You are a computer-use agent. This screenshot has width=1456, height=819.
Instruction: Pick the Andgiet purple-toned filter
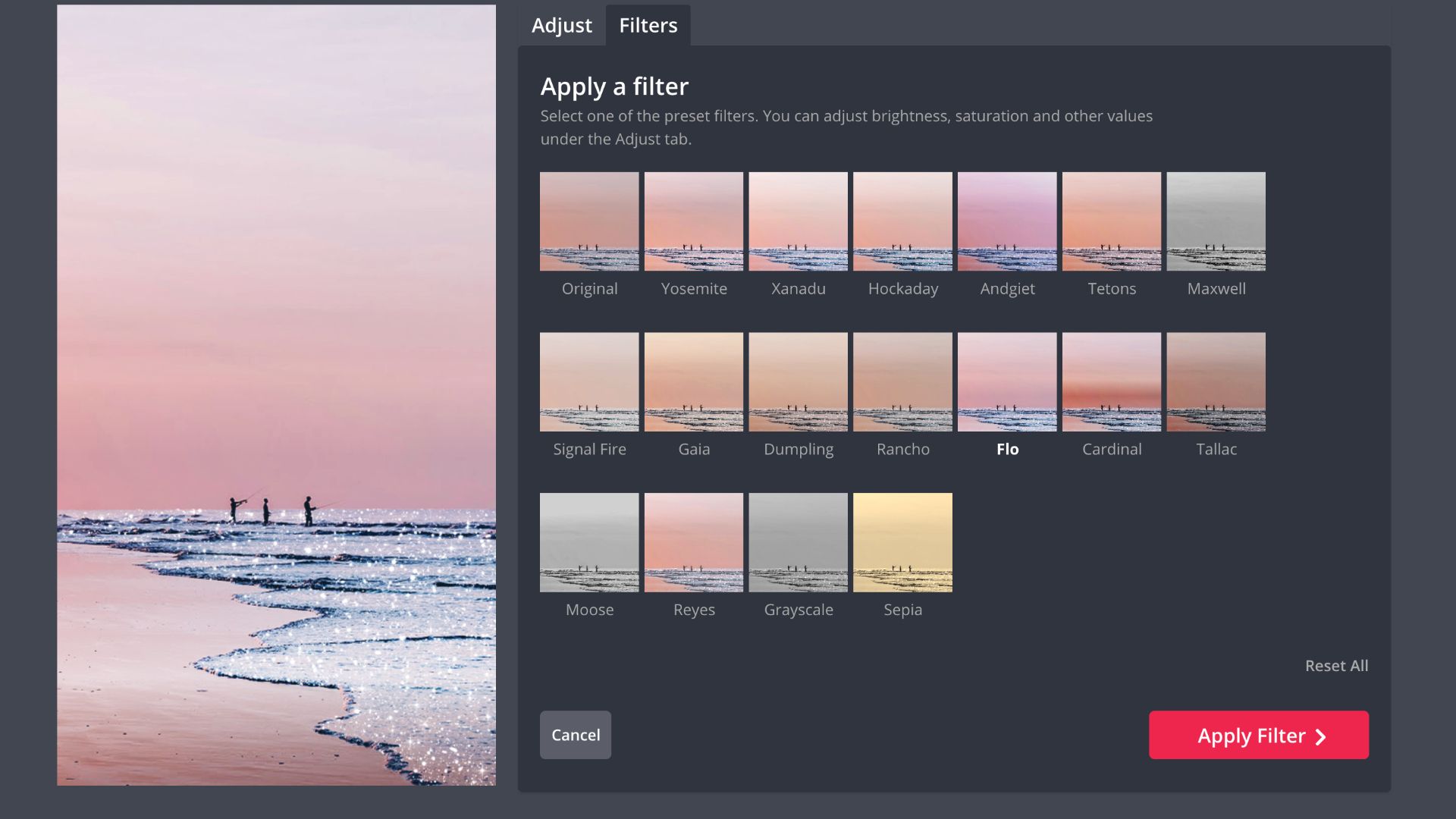click(1006, 221)
